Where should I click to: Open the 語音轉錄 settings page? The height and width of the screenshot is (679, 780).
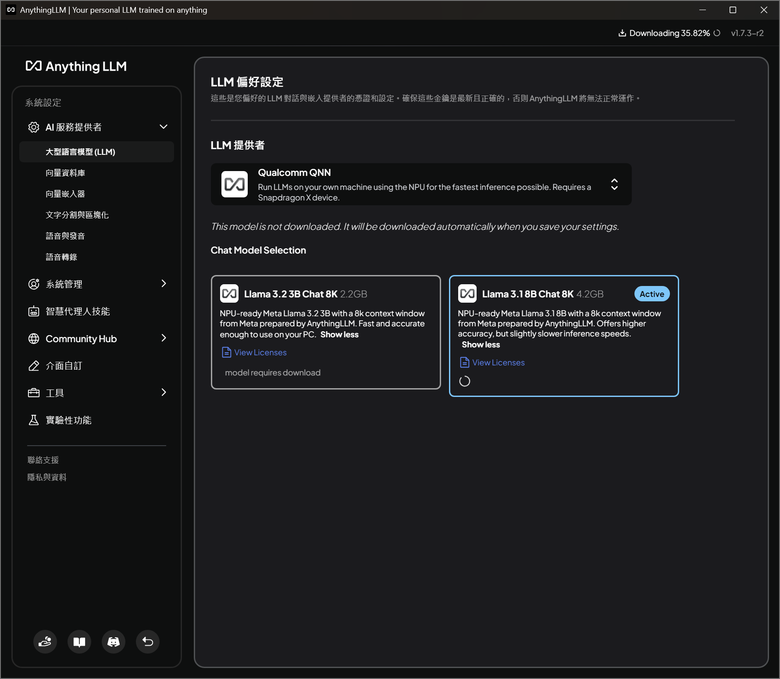point(61,257)
